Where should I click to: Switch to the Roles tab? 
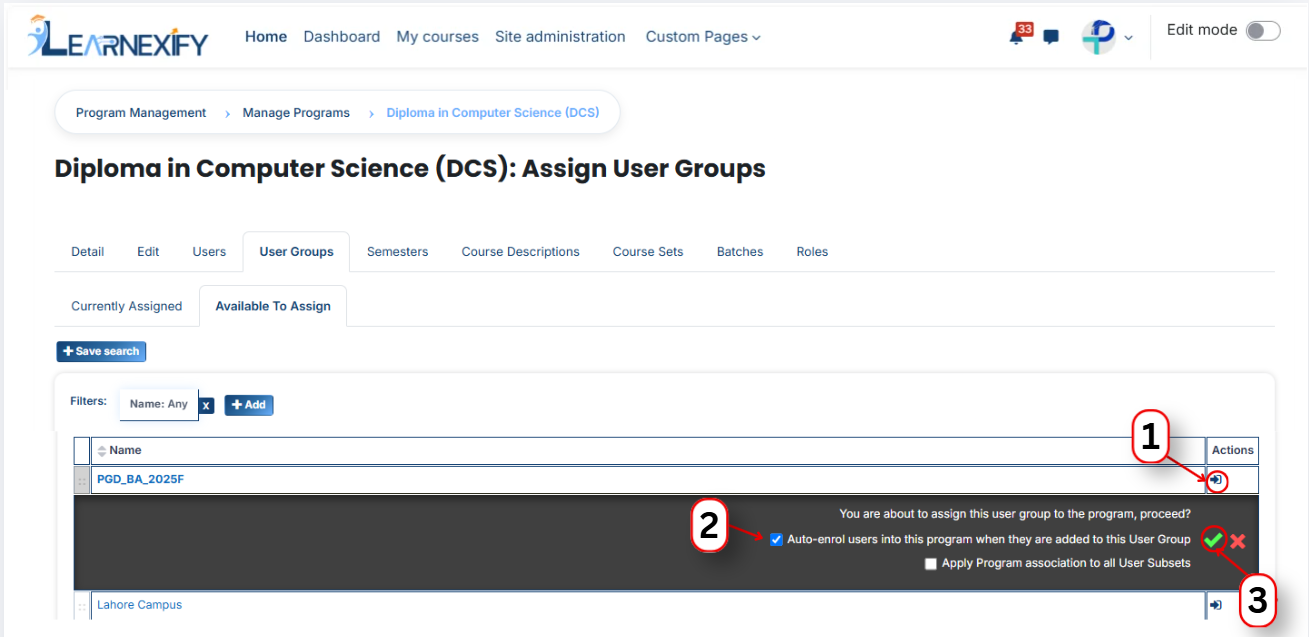pyautogui.click(x=812, y=252)
